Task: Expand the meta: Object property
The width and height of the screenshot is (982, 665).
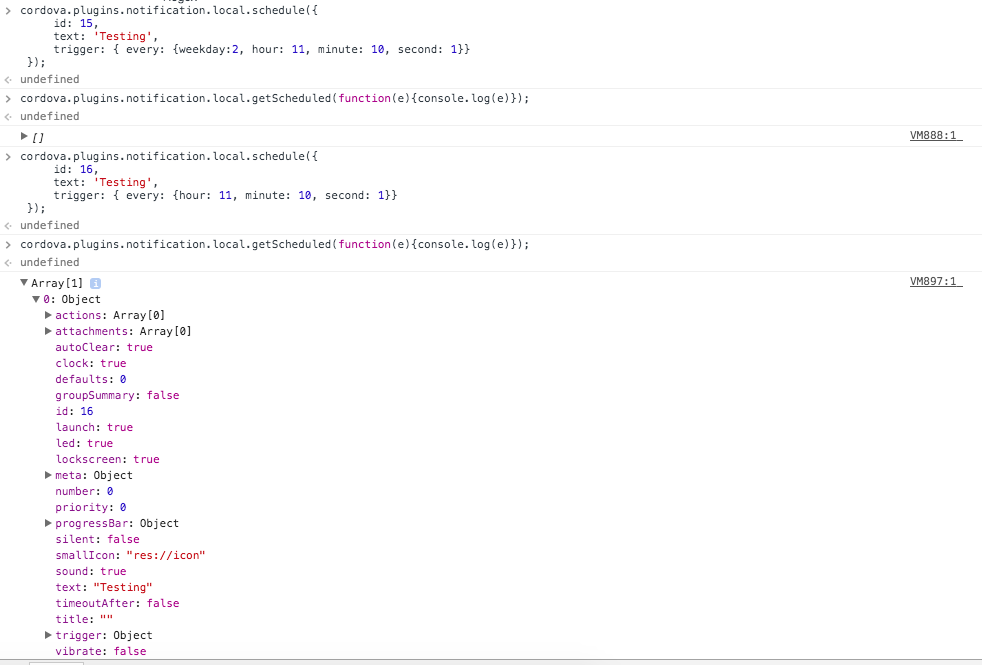Action: coord(48,475)
